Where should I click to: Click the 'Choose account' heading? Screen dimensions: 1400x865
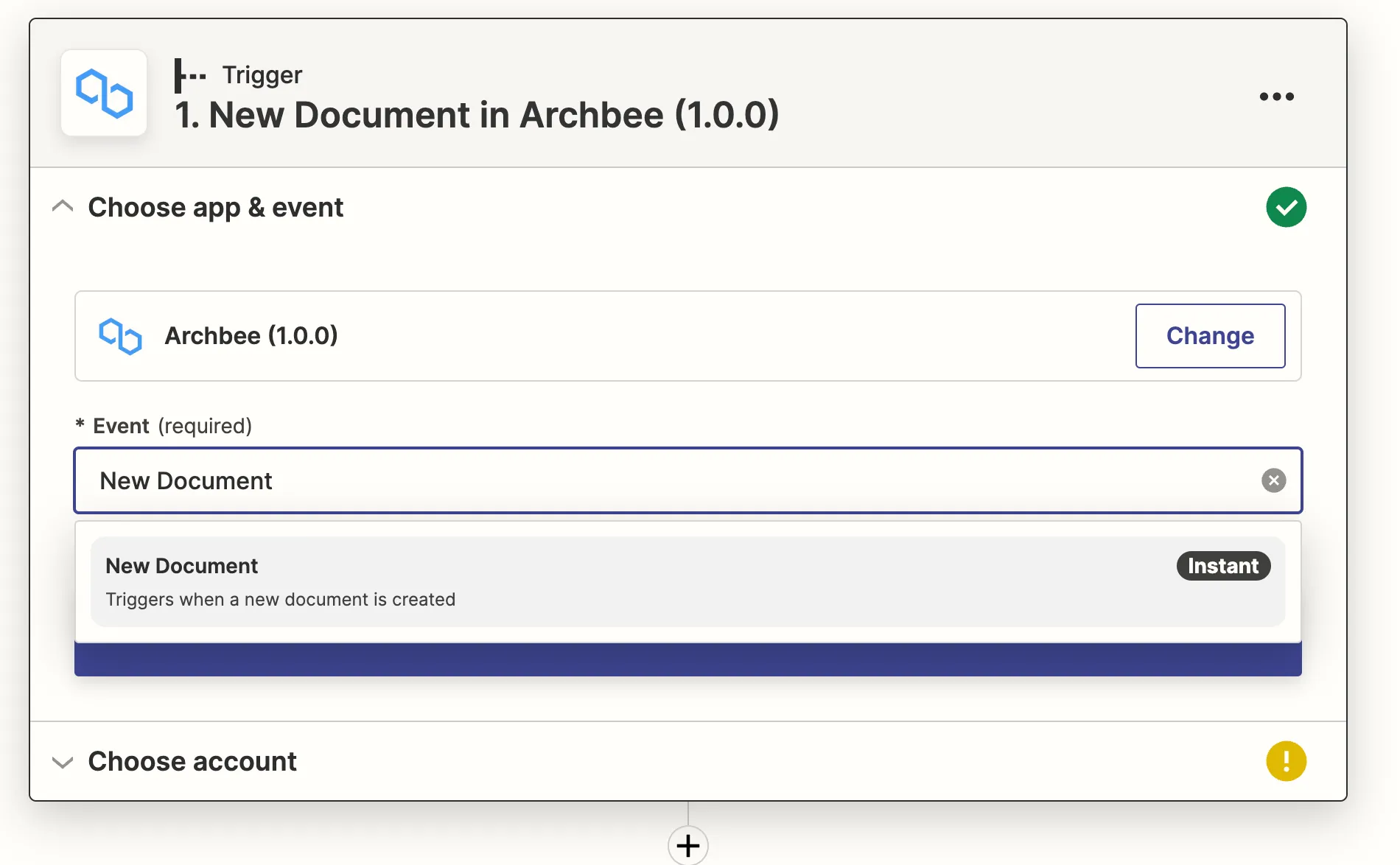(192, 761)
